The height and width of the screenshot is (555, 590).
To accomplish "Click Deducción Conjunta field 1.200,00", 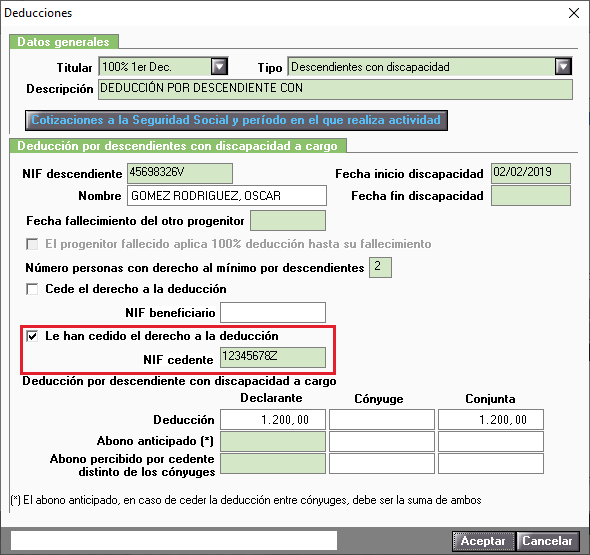I will point(491,420).
